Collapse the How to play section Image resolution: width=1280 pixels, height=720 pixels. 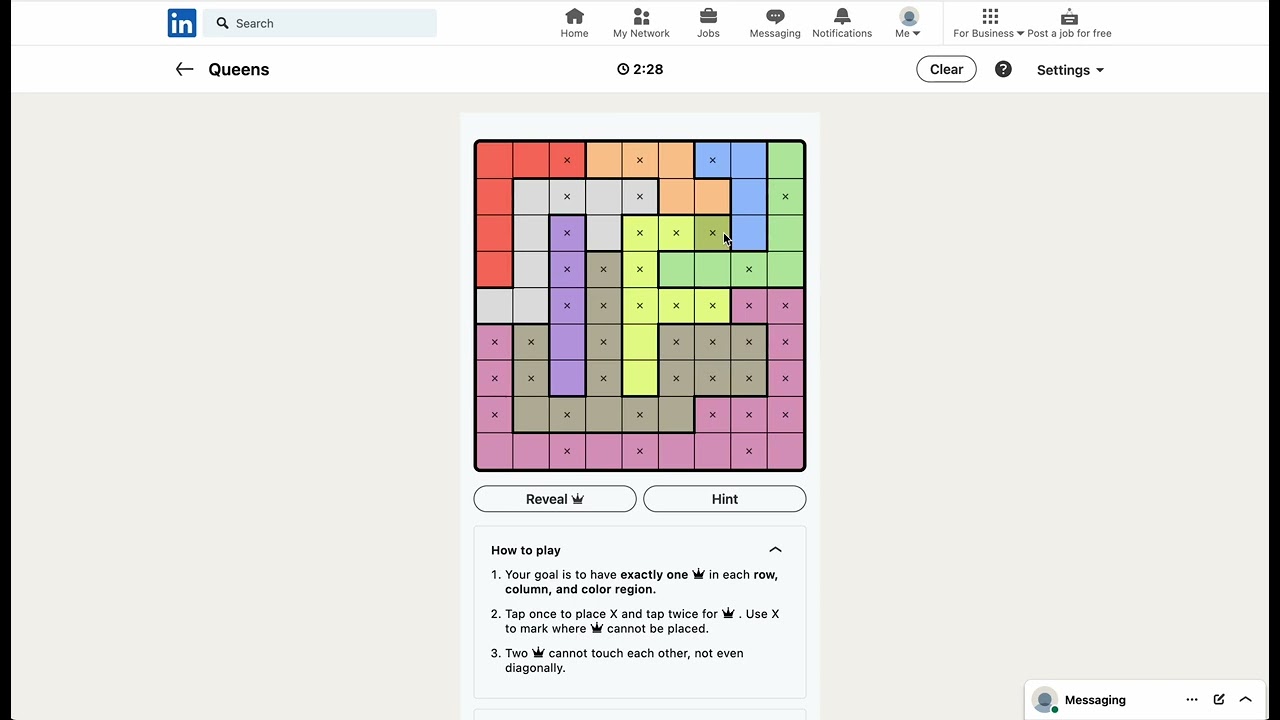(x=775, y=550)
